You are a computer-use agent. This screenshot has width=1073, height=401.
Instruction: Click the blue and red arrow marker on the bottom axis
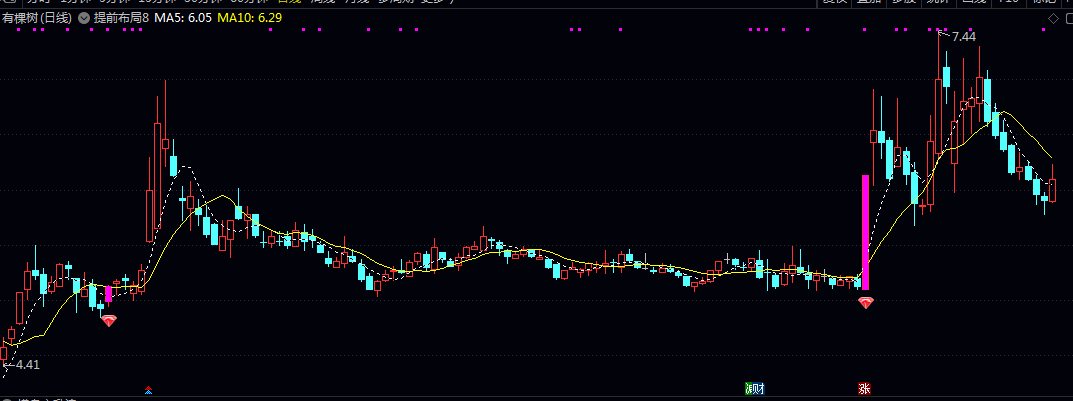(148, 391)
